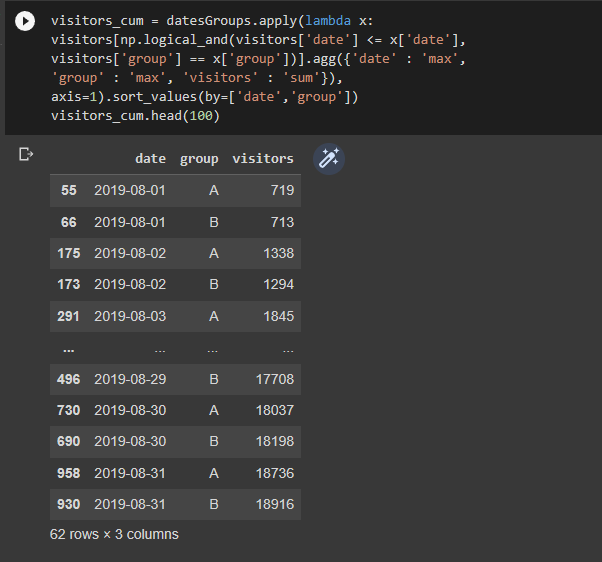Click the row with index 55
The width and height of the screenshot is (602, 562).
click(x=175, y=190)
